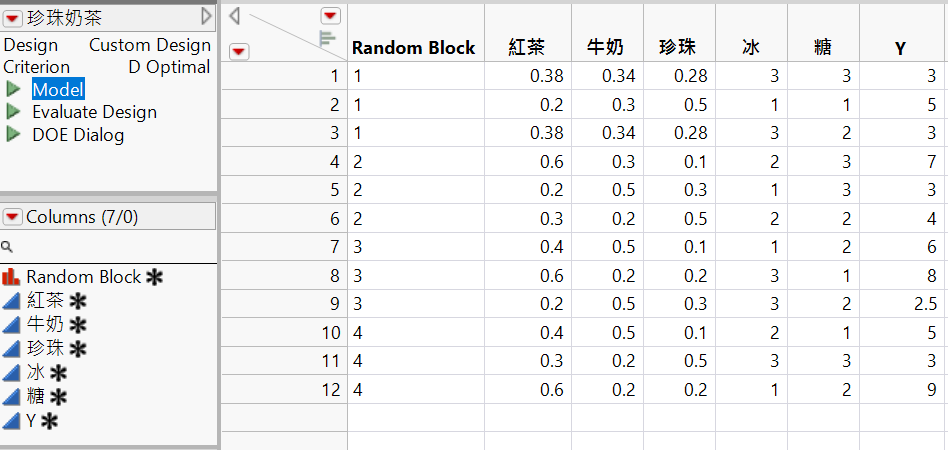Click the continuous icon beside 紅茶 column
948x450 pixels.
(x=11, y=300)
